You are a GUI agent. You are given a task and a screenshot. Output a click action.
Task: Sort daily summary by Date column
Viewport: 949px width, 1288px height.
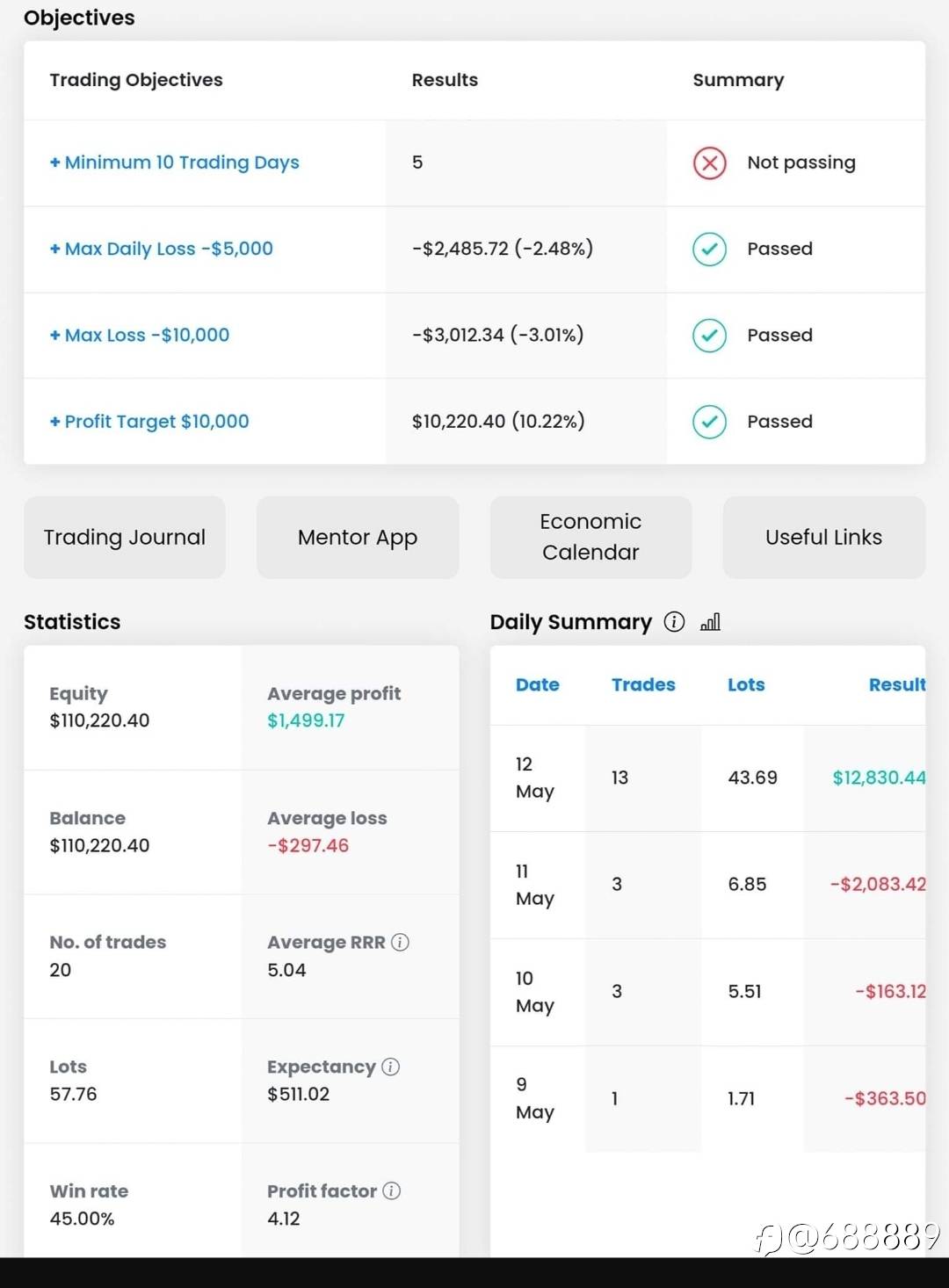point(537,684)
